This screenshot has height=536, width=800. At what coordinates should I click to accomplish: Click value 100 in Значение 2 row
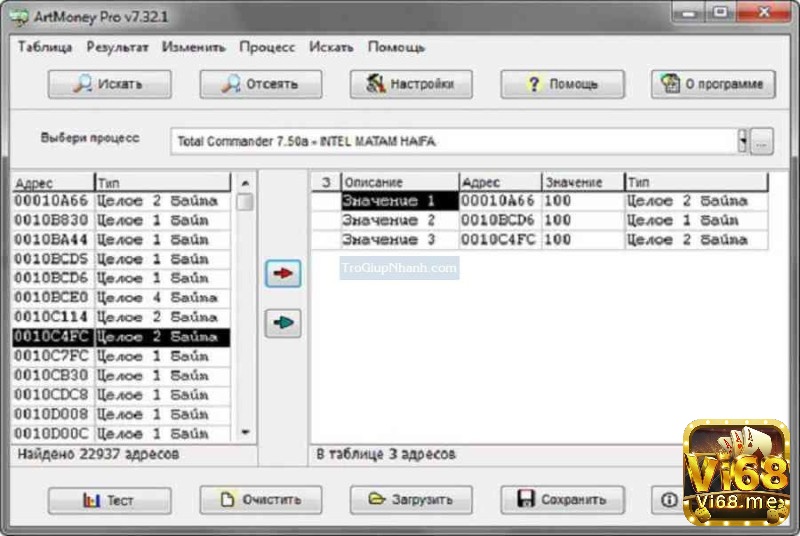[583, 220]
